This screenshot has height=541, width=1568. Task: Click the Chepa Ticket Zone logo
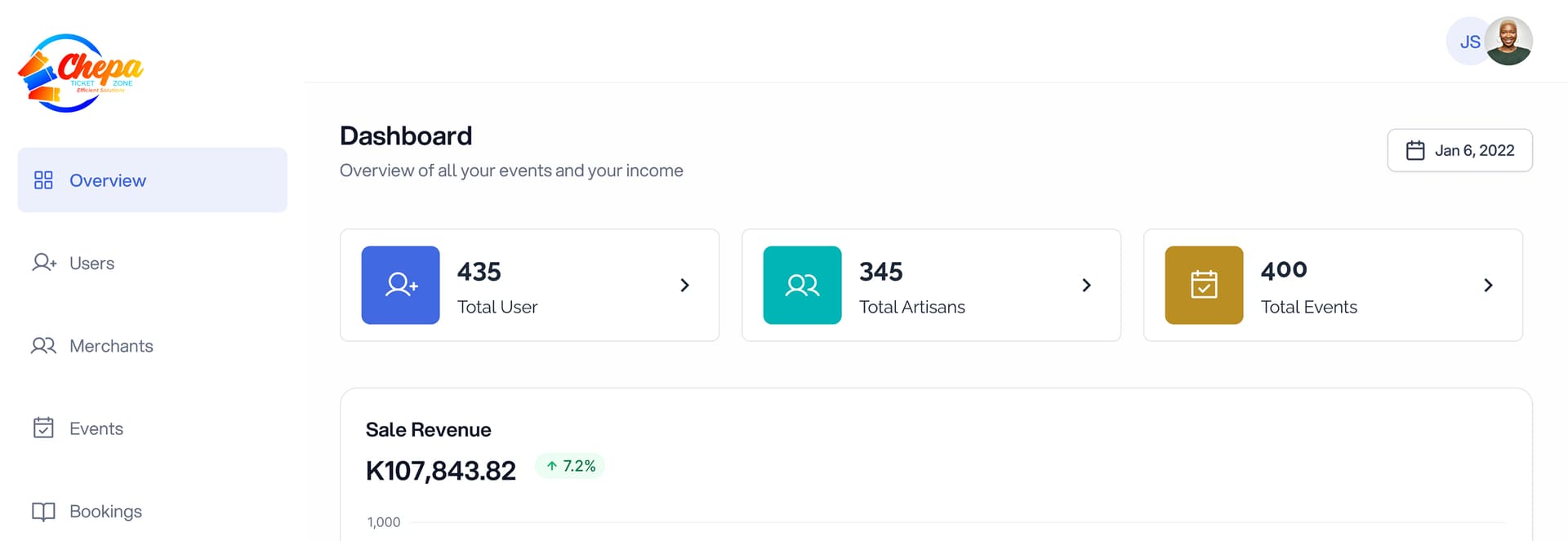point(80,73)
